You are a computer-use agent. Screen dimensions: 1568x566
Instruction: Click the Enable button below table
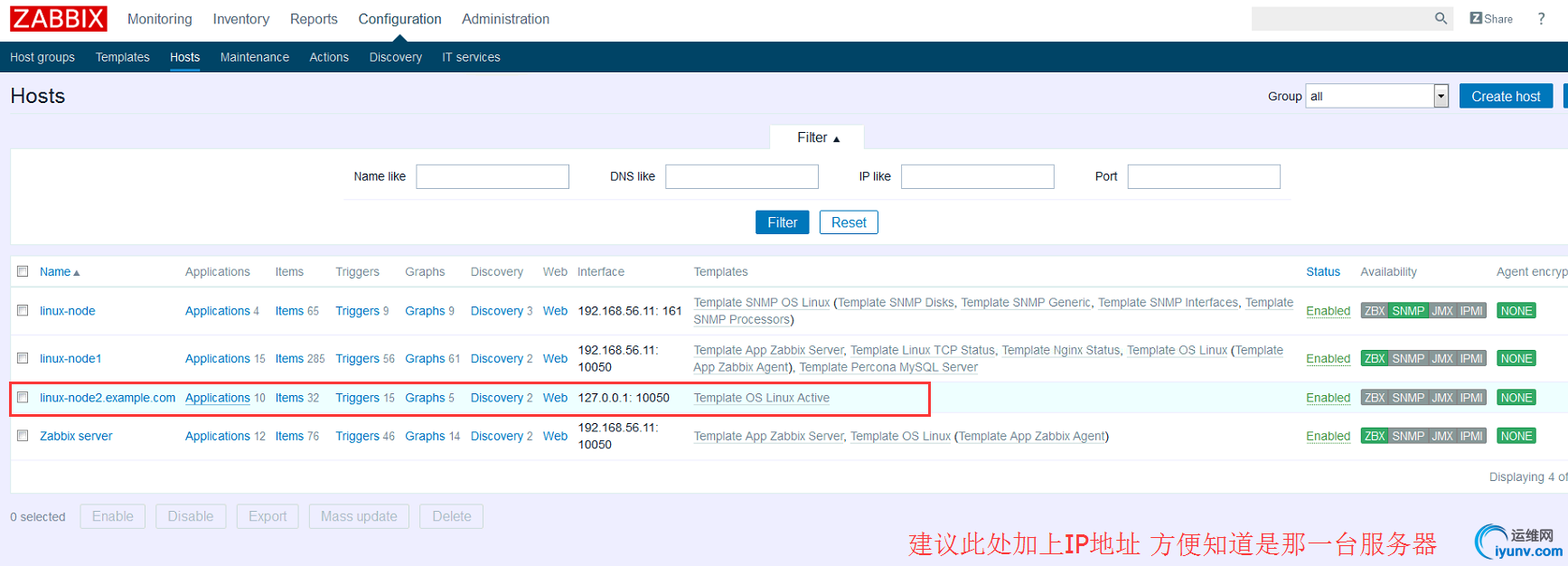[113, 516]
